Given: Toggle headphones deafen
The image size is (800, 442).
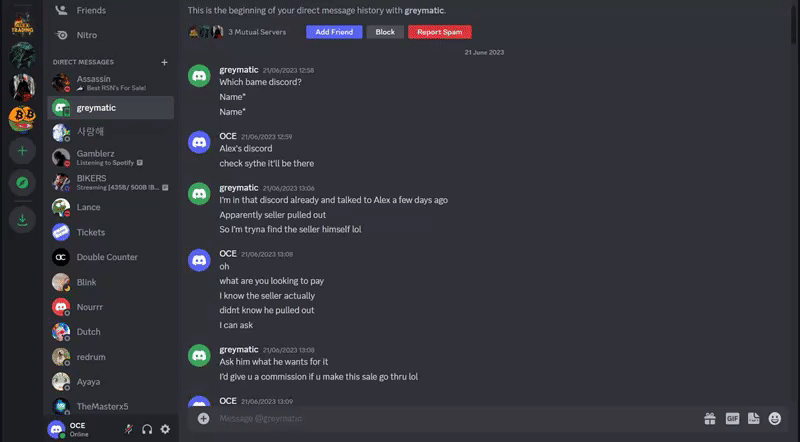Looking at the screenshot, I should point(147,429).
